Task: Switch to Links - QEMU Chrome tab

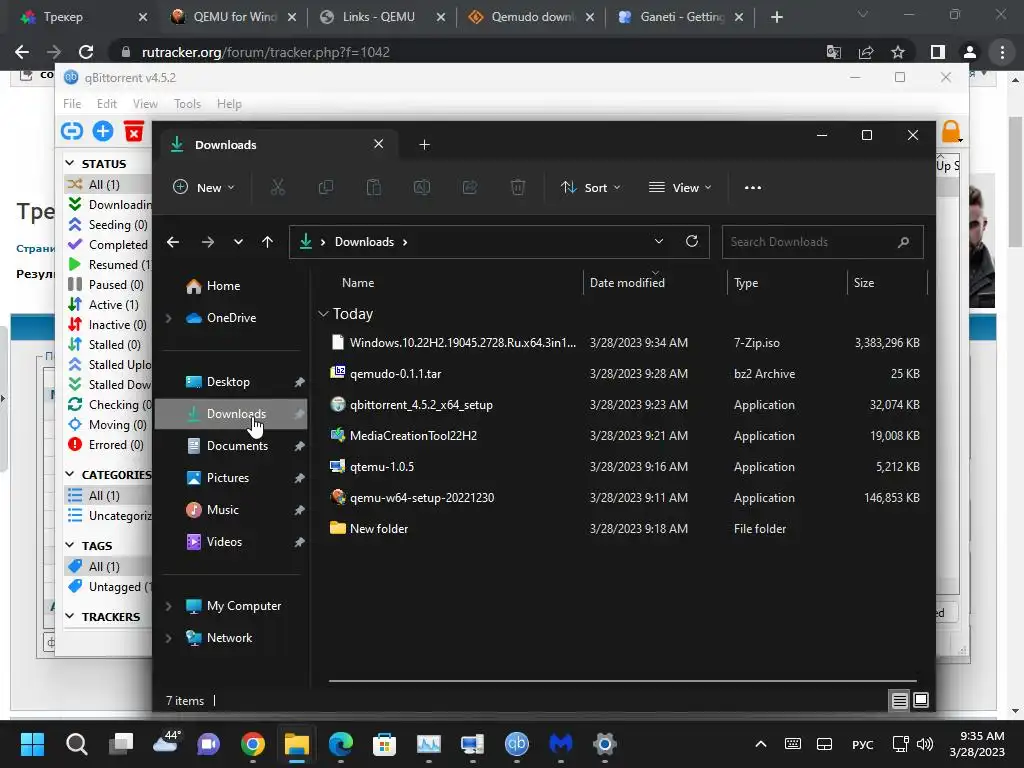Action: coord(377,17)
